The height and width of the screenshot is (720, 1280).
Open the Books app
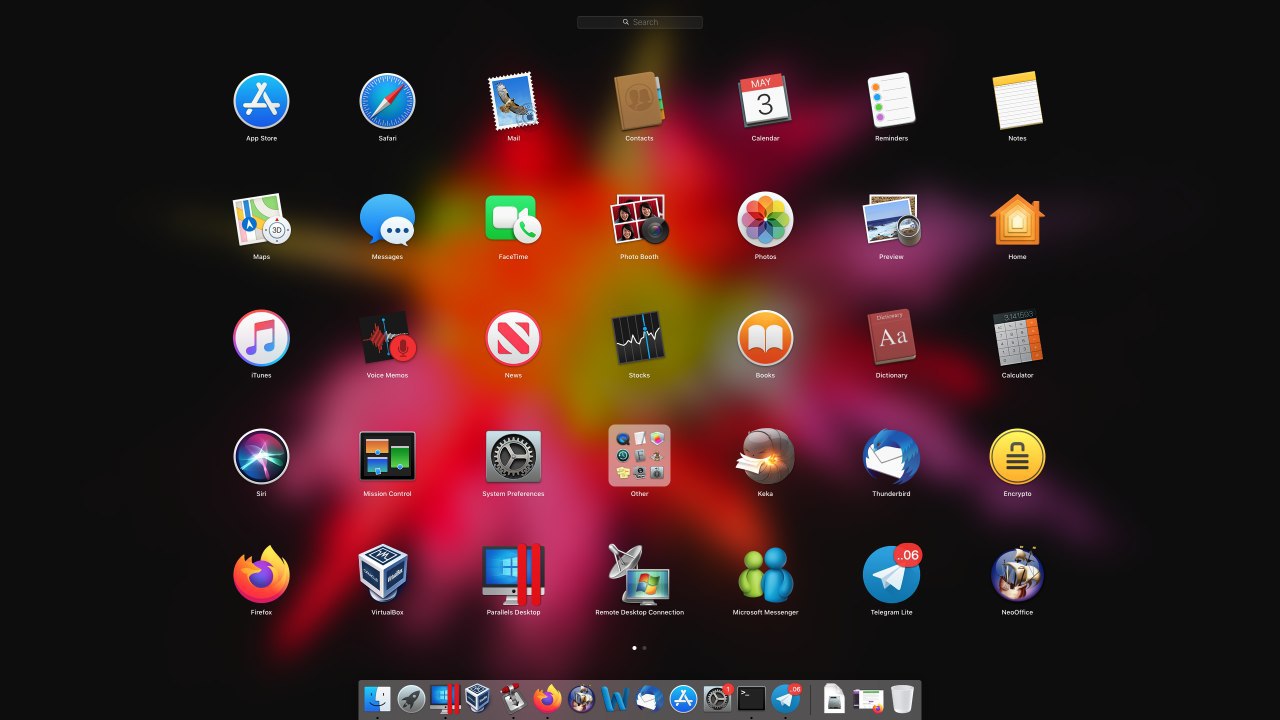pyautogui.click(x=765, y=338)
